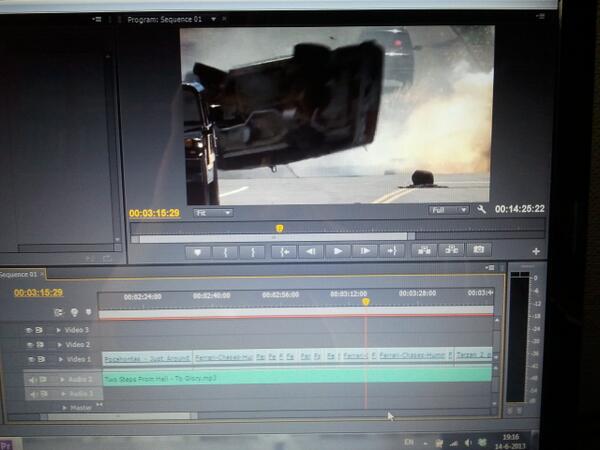Open the button editor plus icon
This screenshot has width=600, height=450.
pos(536,251)
